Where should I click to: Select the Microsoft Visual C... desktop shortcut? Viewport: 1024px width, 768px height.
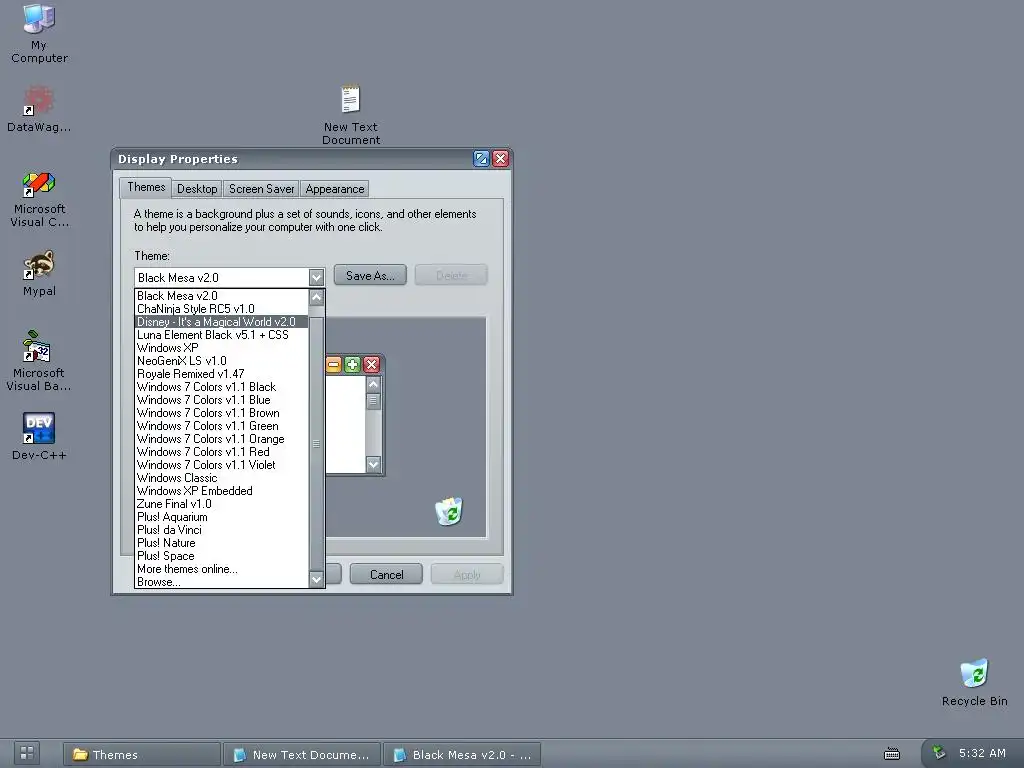(x=39, y=199)
